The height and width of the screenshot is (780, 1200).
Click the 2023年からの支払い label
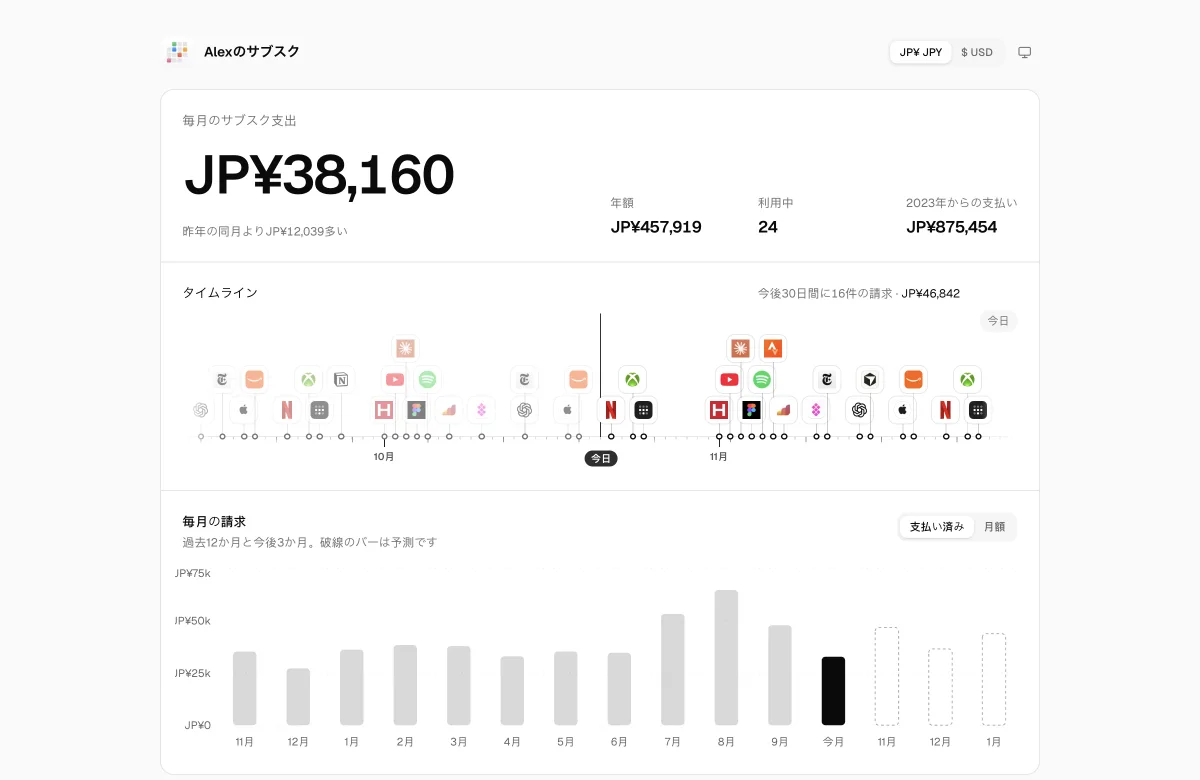(962, 203)
